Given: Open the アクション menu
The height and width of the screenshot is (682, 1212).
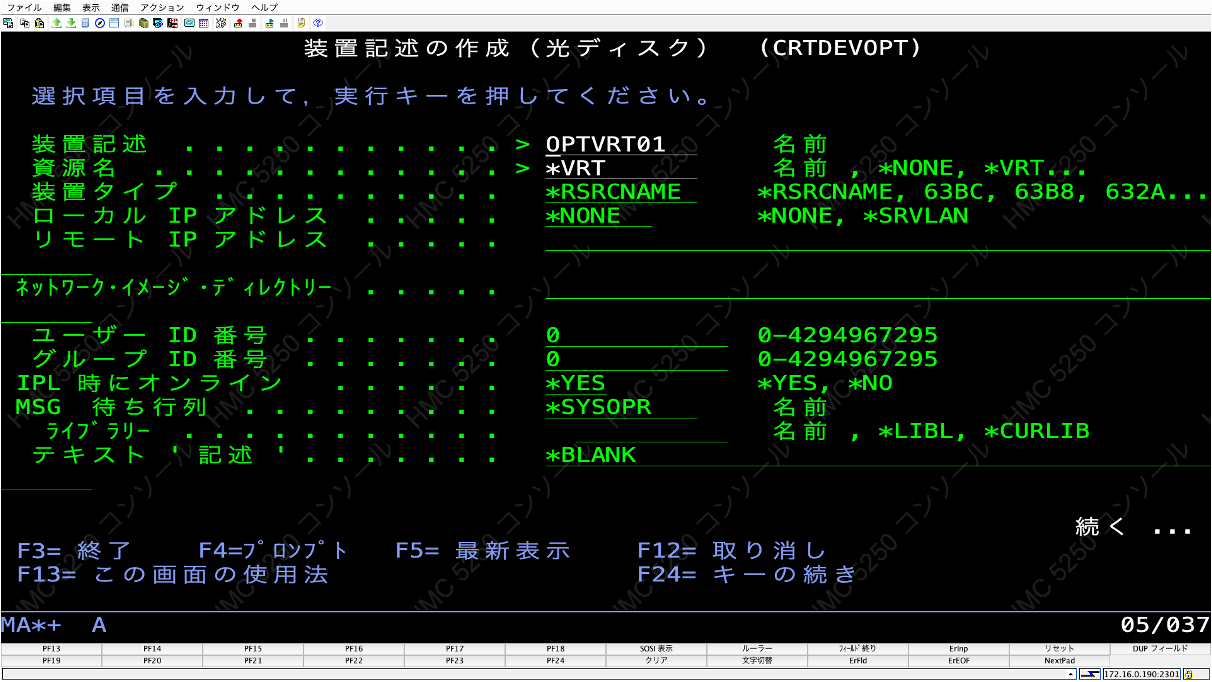Looking at the screenshot, I should (162, 7).
